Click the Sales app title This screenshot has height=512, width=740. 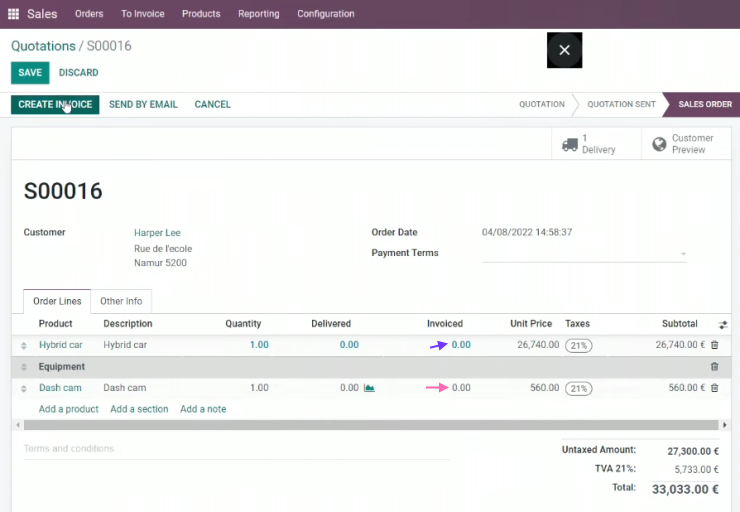(42, 14)
